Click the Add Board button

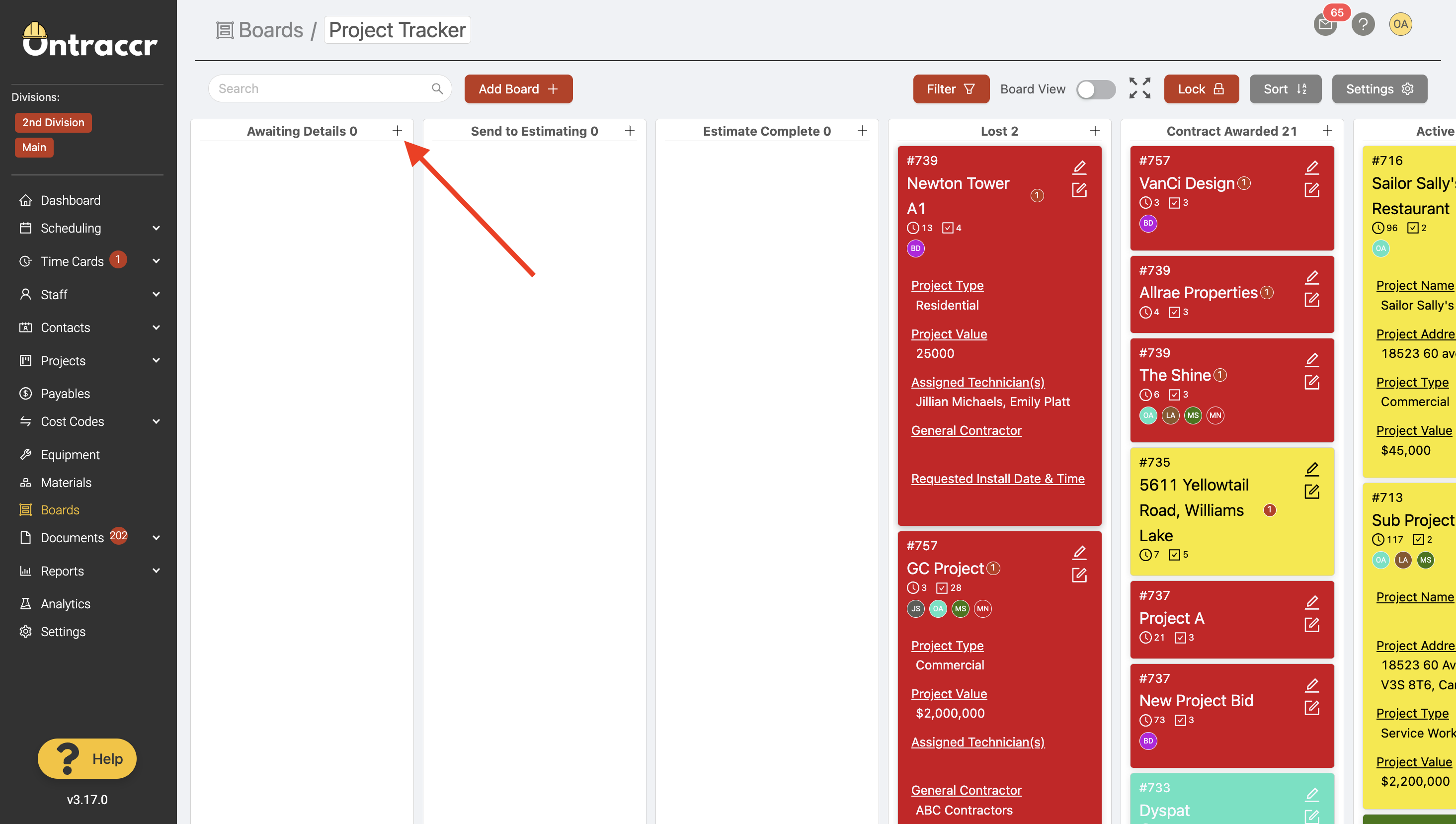pyautogui.click(x=518, y=89)
